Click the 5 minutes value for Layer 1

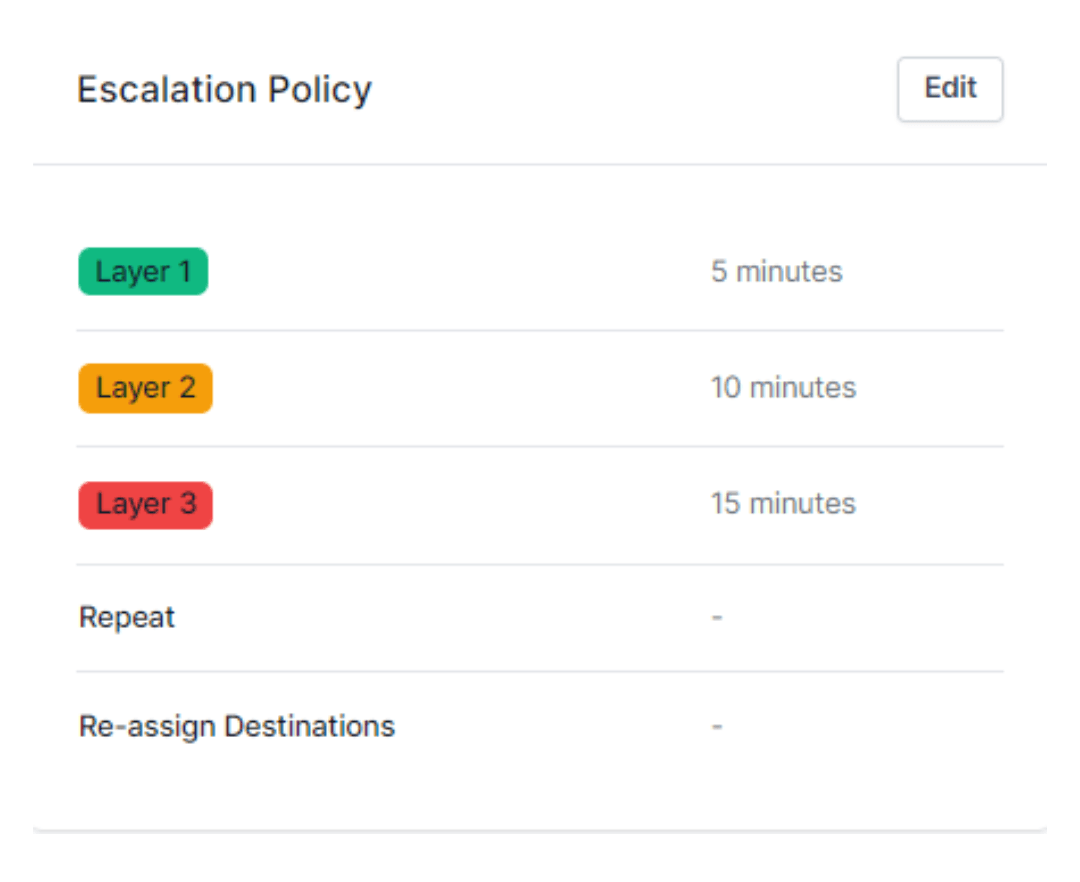(x=776, y=271)
